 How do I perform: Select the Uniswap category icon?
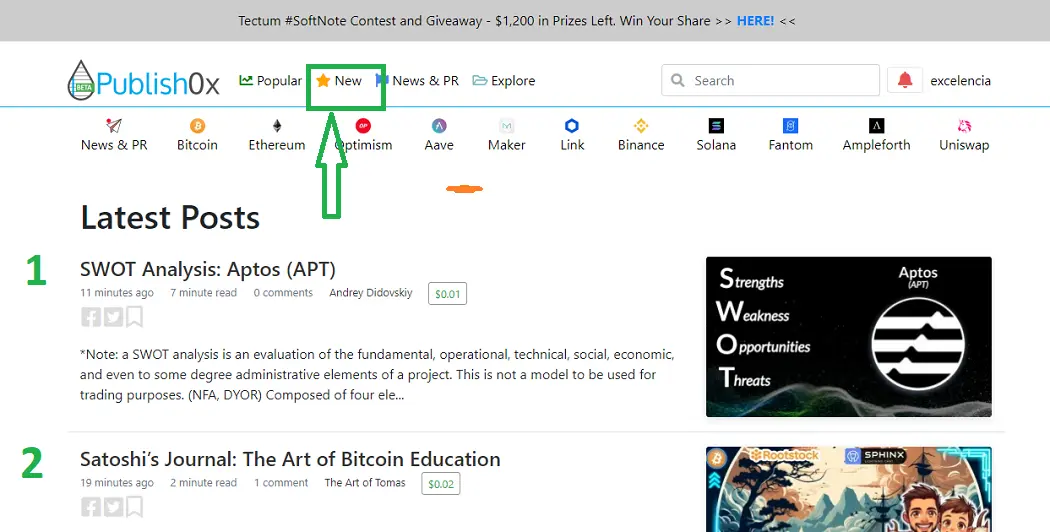point(964,125)
